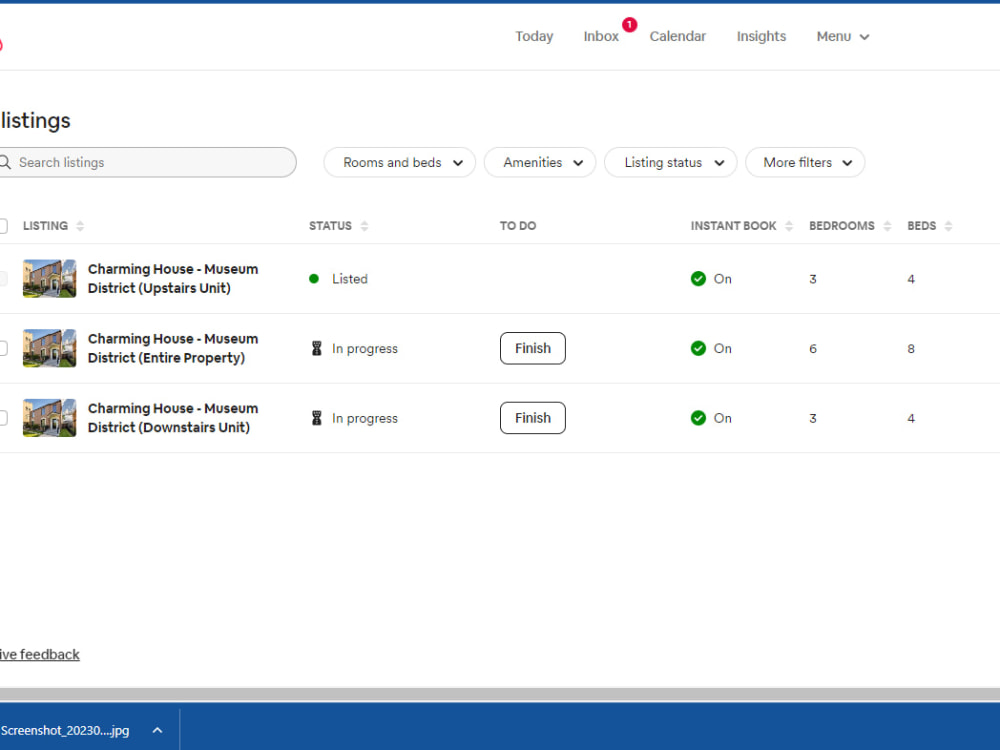Open Charming House Downstairs Unit listing title
The width and height of the screenshot is (1000, 750).
173,418
